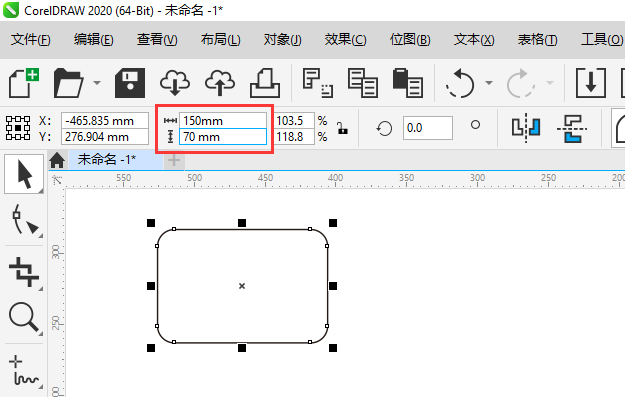Click the Cut icon
625x397 pixels.
pos(318,83)
